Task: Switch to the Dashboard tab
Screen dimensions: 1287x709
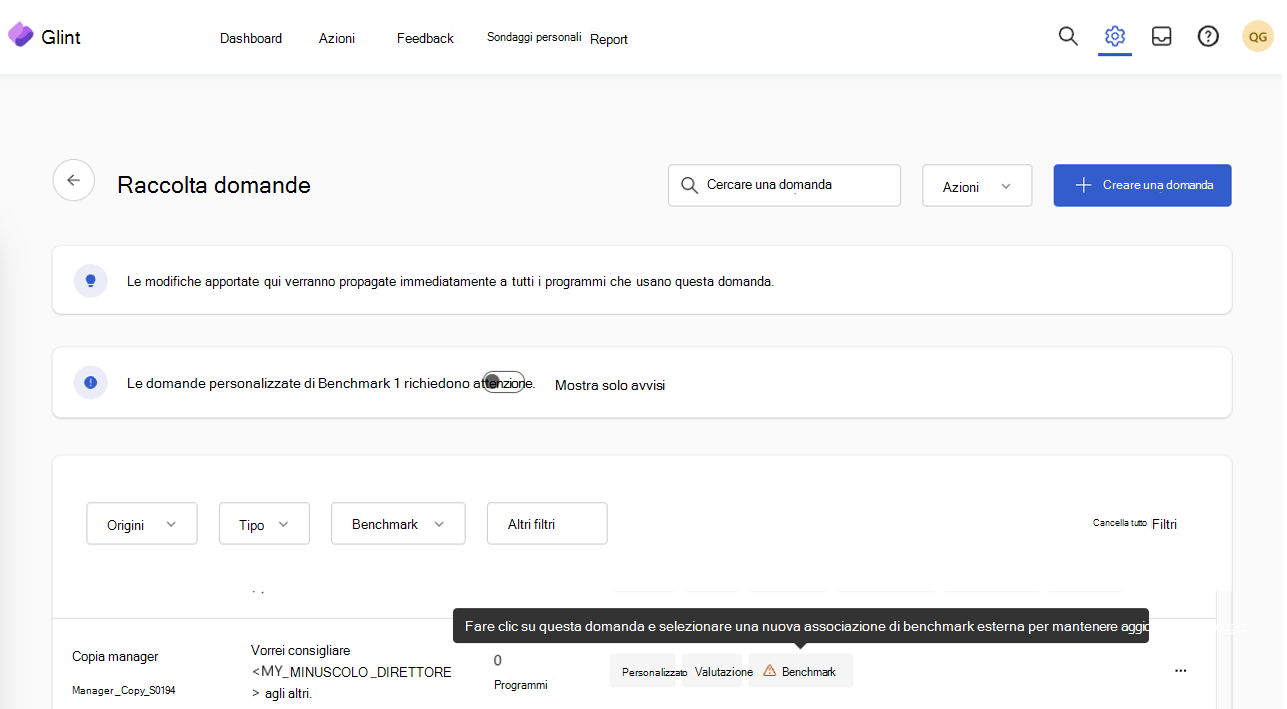Action: coord(250,38)
